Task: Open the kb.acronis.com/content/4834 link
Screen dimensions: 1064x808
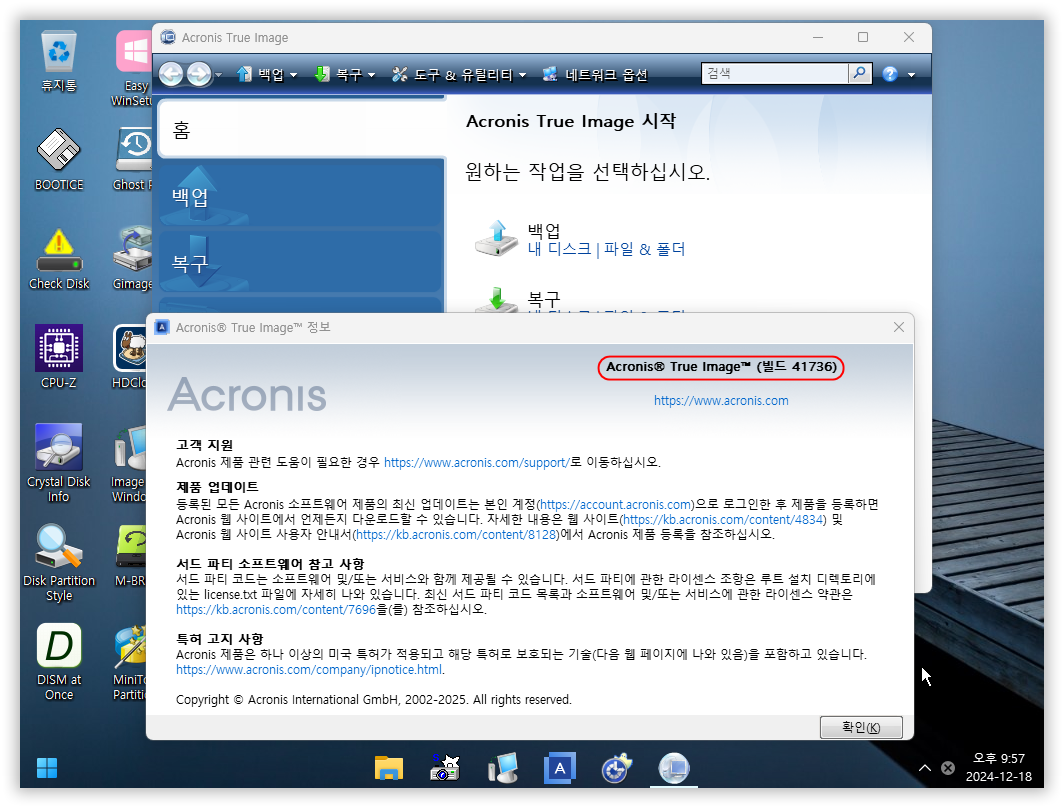Action: tap(723, 519)
